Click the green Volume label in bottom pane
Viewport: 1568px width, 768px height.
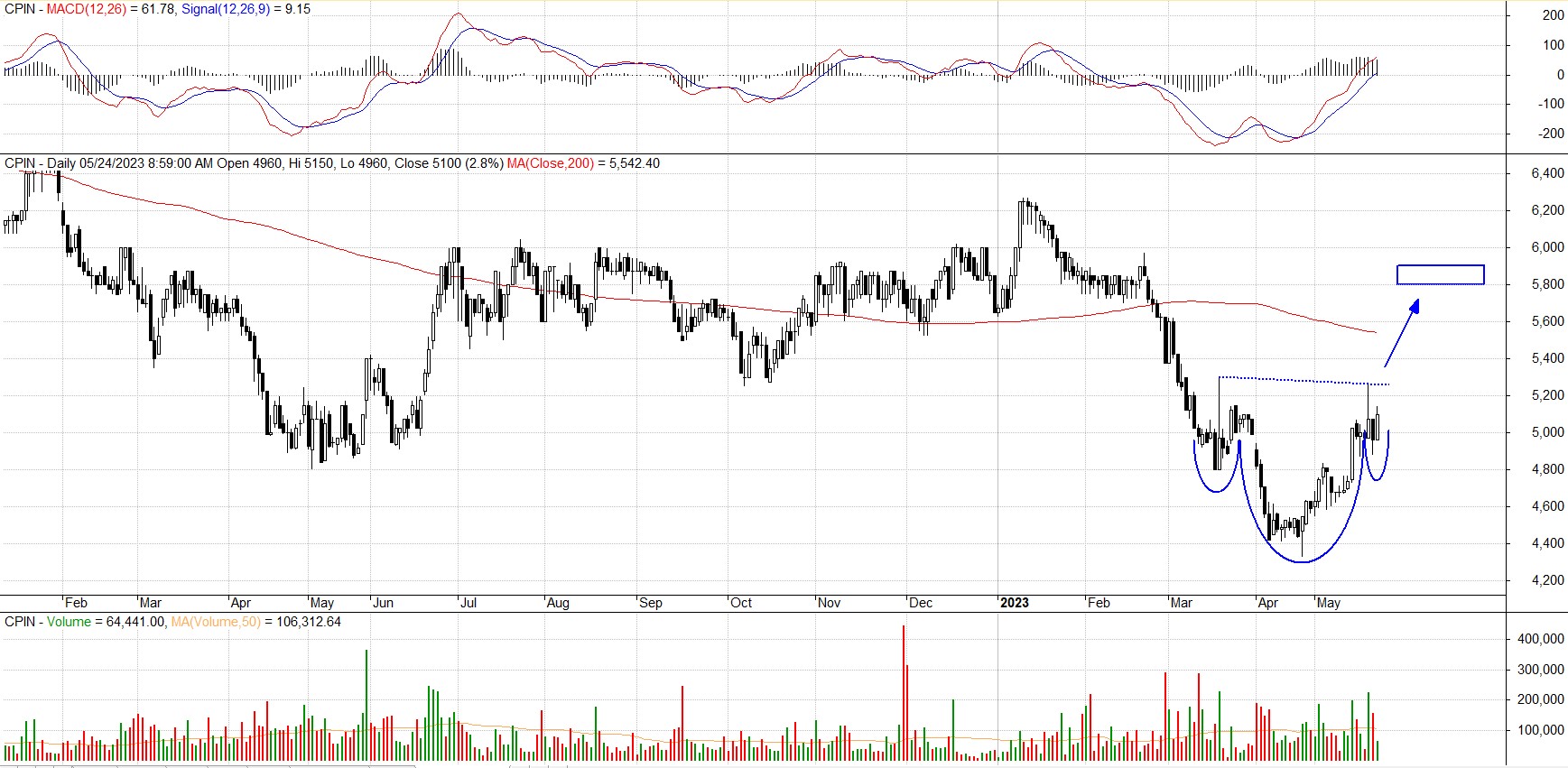pos(70,622)
